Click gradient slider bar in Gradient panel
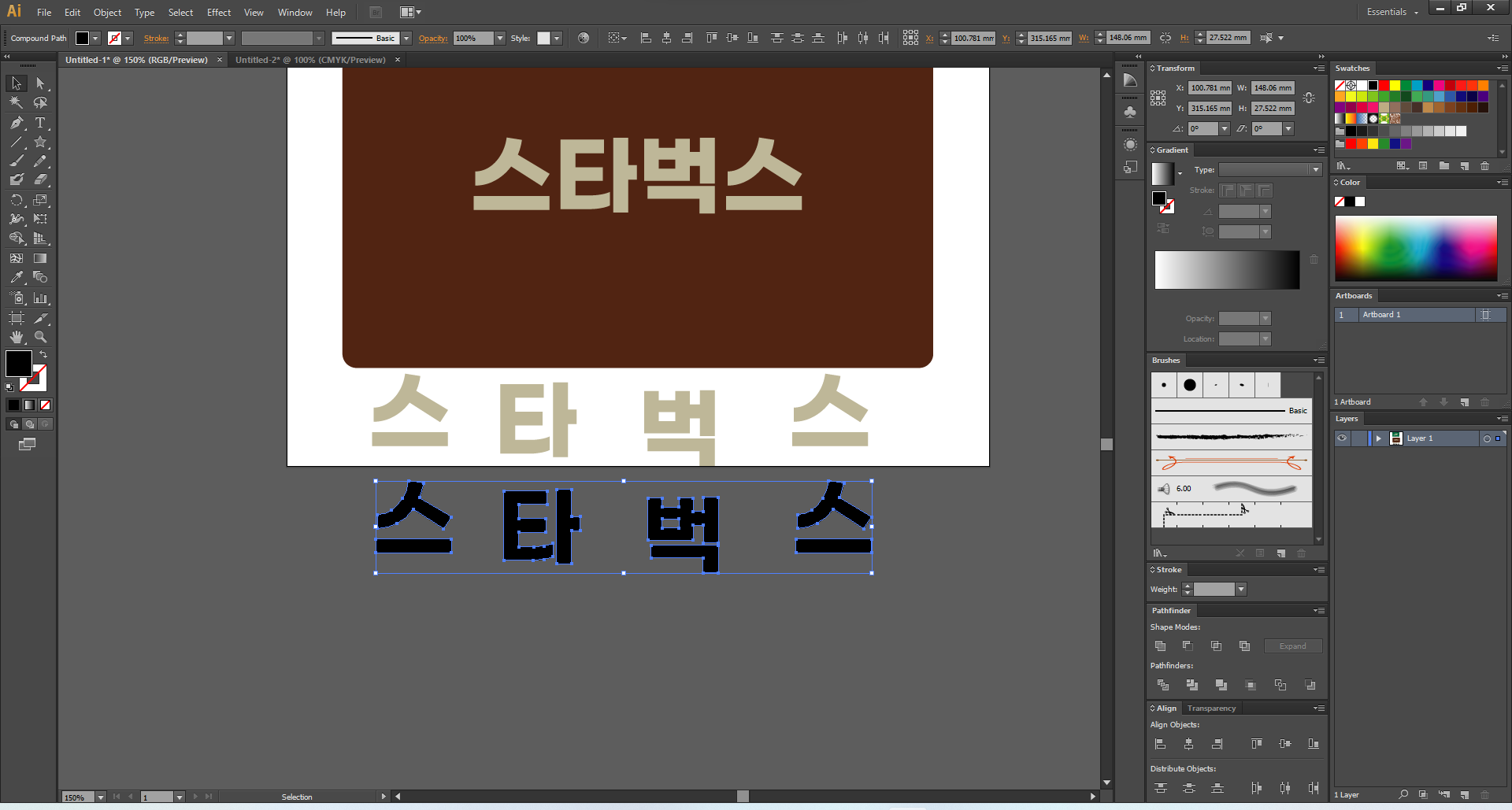 coord(1227,270)
